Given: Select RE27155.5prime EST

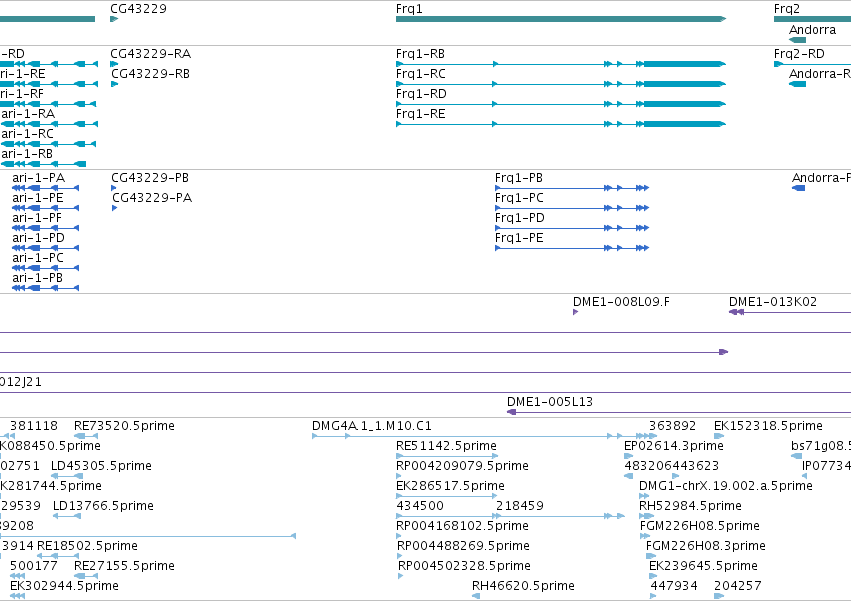Looking at the screenshot, I should pos(124,567).
